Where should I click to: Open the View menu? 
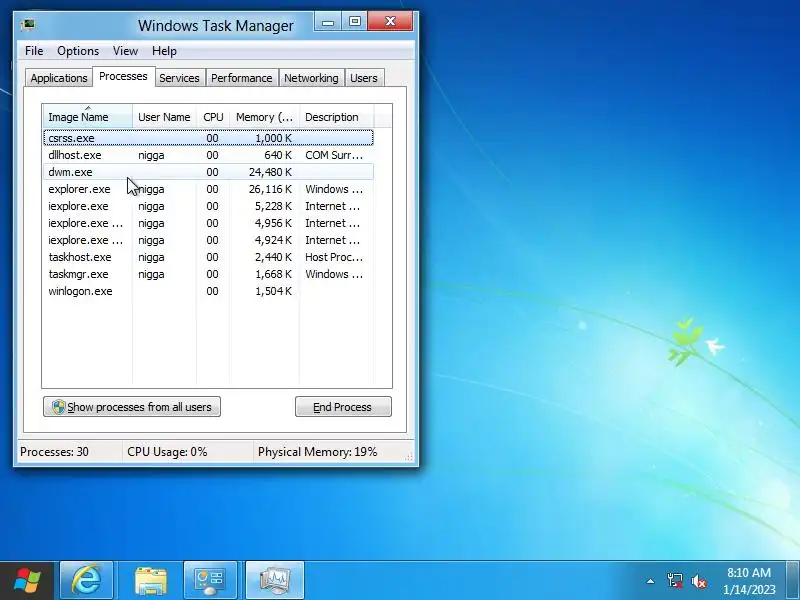[x=126, y=51]
